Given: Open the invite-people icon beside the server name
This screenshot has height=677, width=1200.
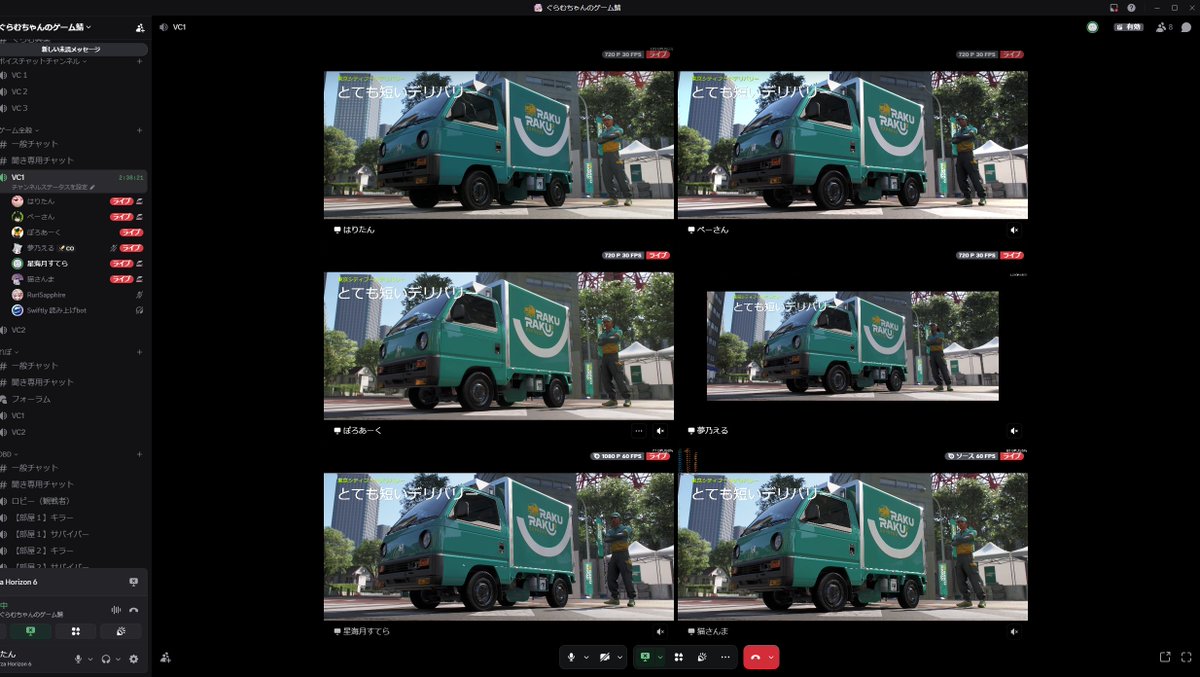Looking at the screenshot, I should point(140,27).
